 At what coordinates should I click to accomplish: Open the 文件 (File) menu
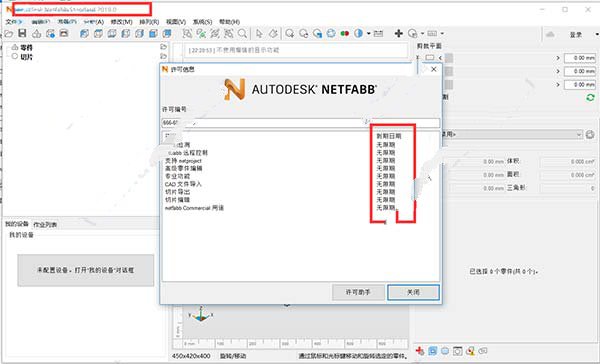coord(14,22)
